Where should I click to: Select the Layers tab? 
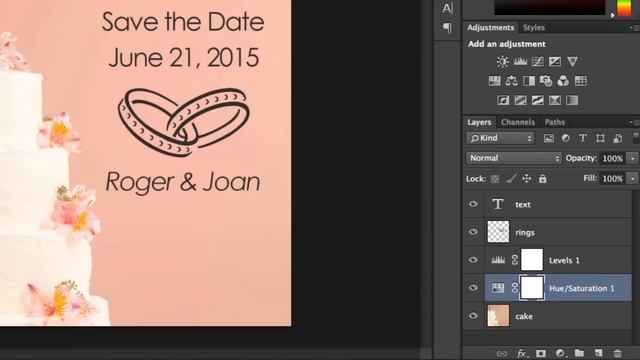(x=479, y=122)
